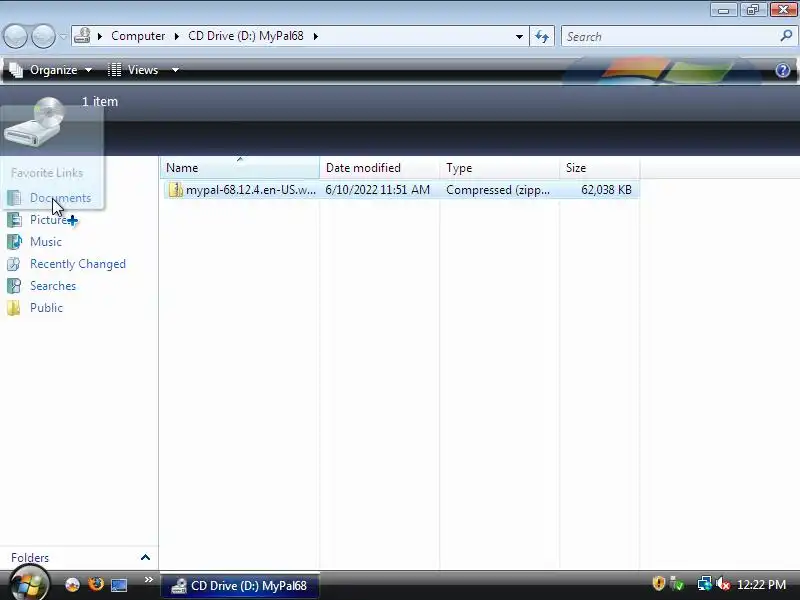This screenshot has width=800, height=600.
Task: Click the computer icon in address bar
Action: point(82,36)
